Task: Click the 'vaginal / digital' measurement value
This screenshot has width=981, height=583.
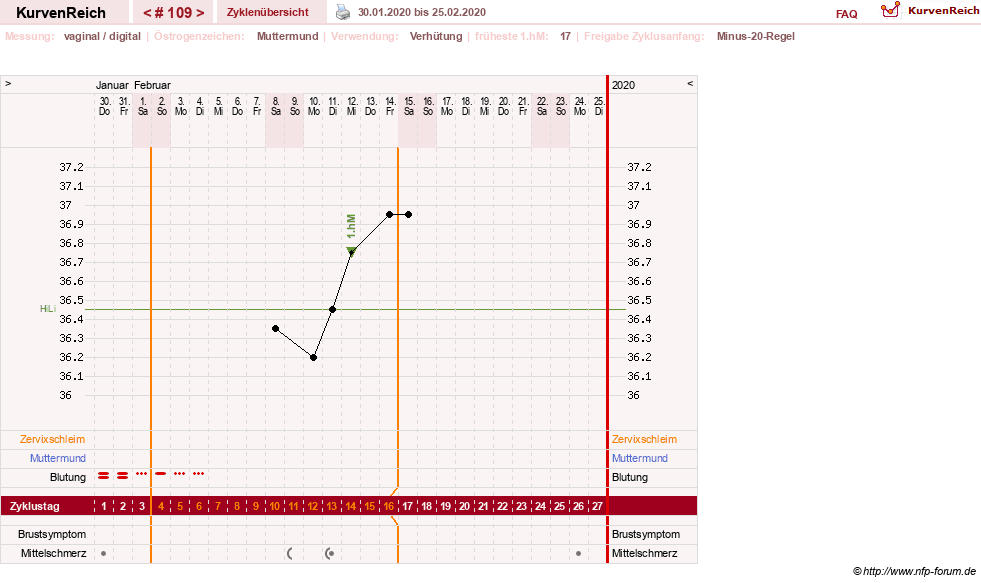Action: pos(102,36)
